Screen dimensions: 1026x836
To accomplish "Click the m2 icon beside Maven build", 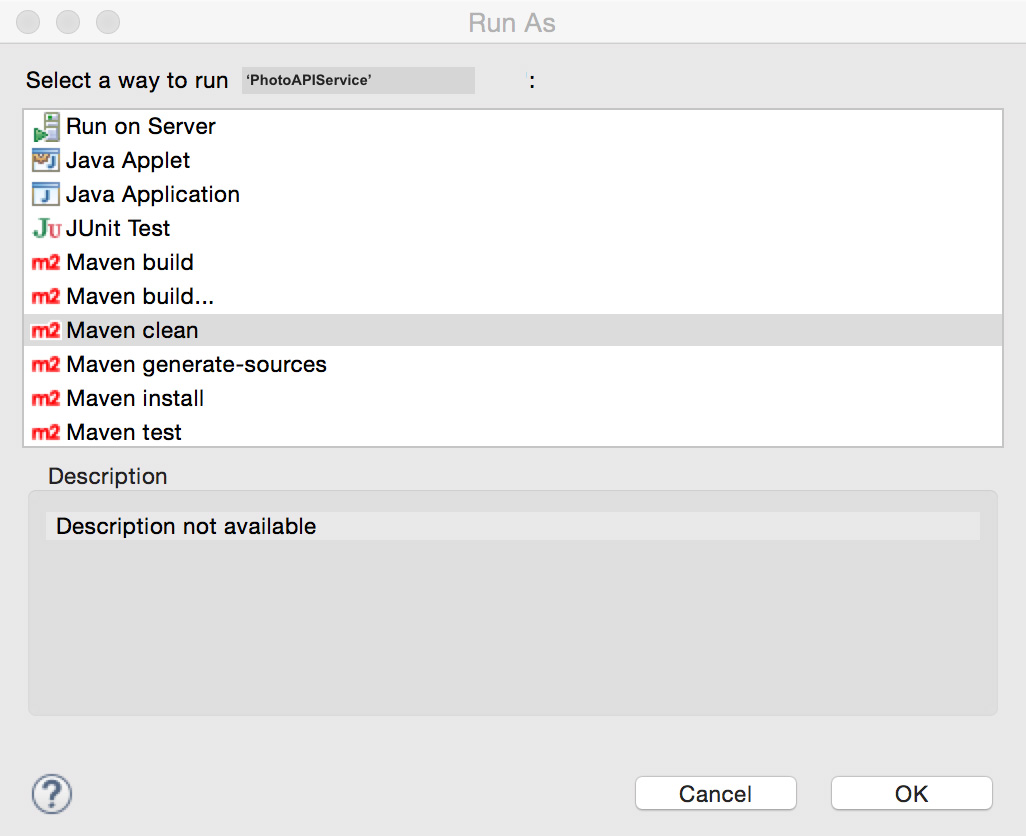I will [x=46, y=263].
